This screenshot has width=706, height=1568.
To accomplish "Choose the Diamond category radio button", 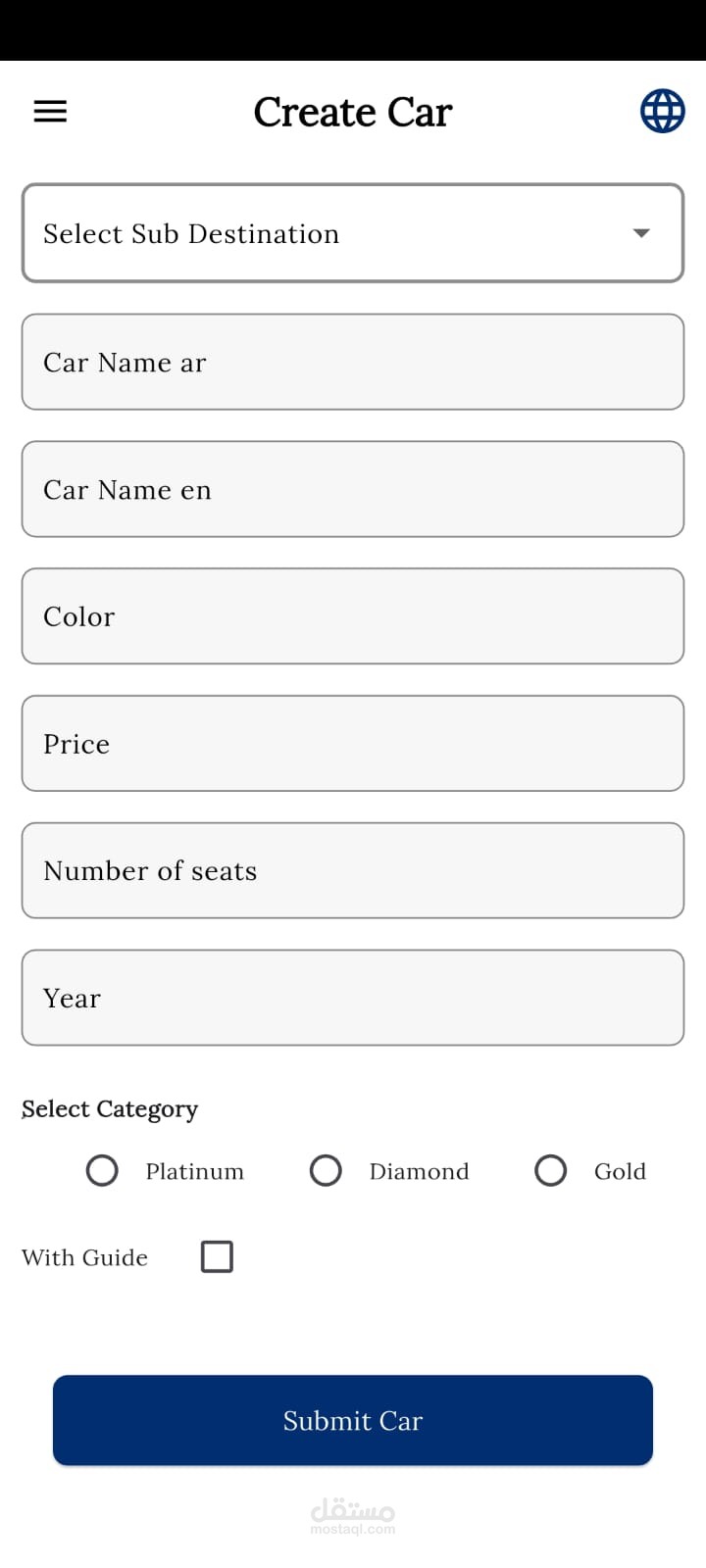I will (326, 1170).
